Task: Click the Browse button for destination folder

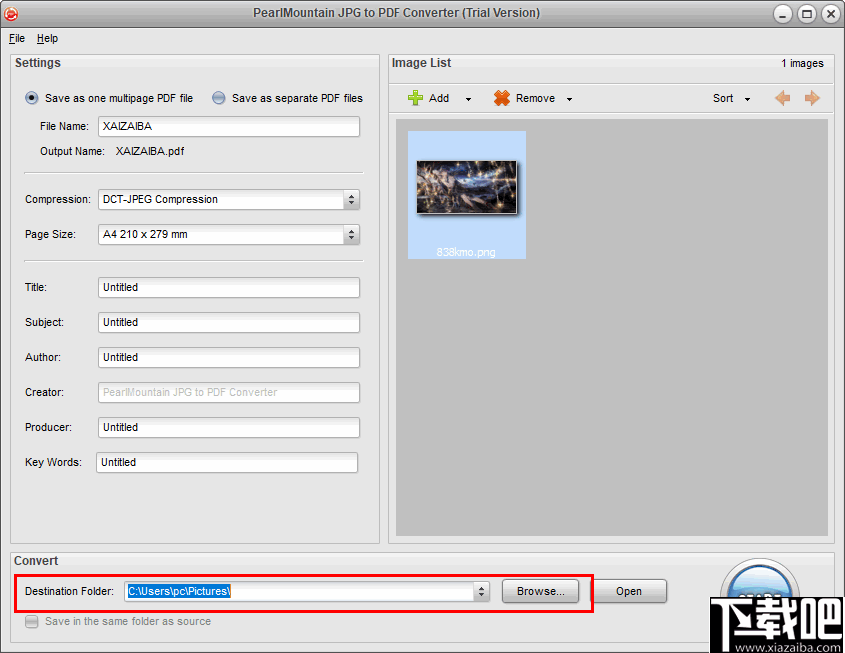Action: (540, 591)
